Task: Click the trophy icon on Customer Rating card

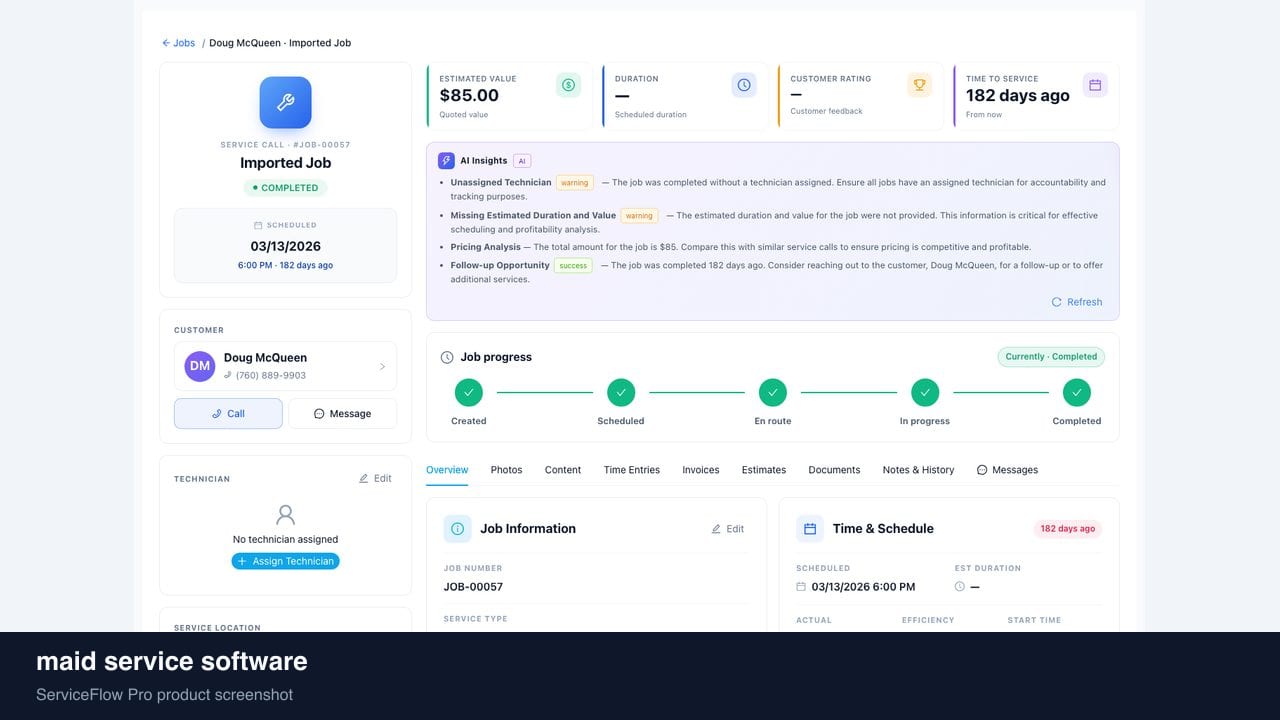Action: (x=919, y=85)
